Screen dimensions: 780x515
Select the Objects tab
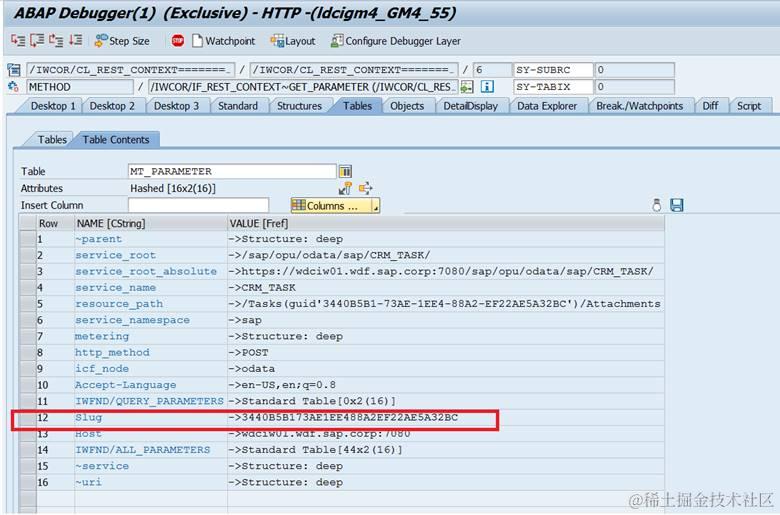point(407,106)
